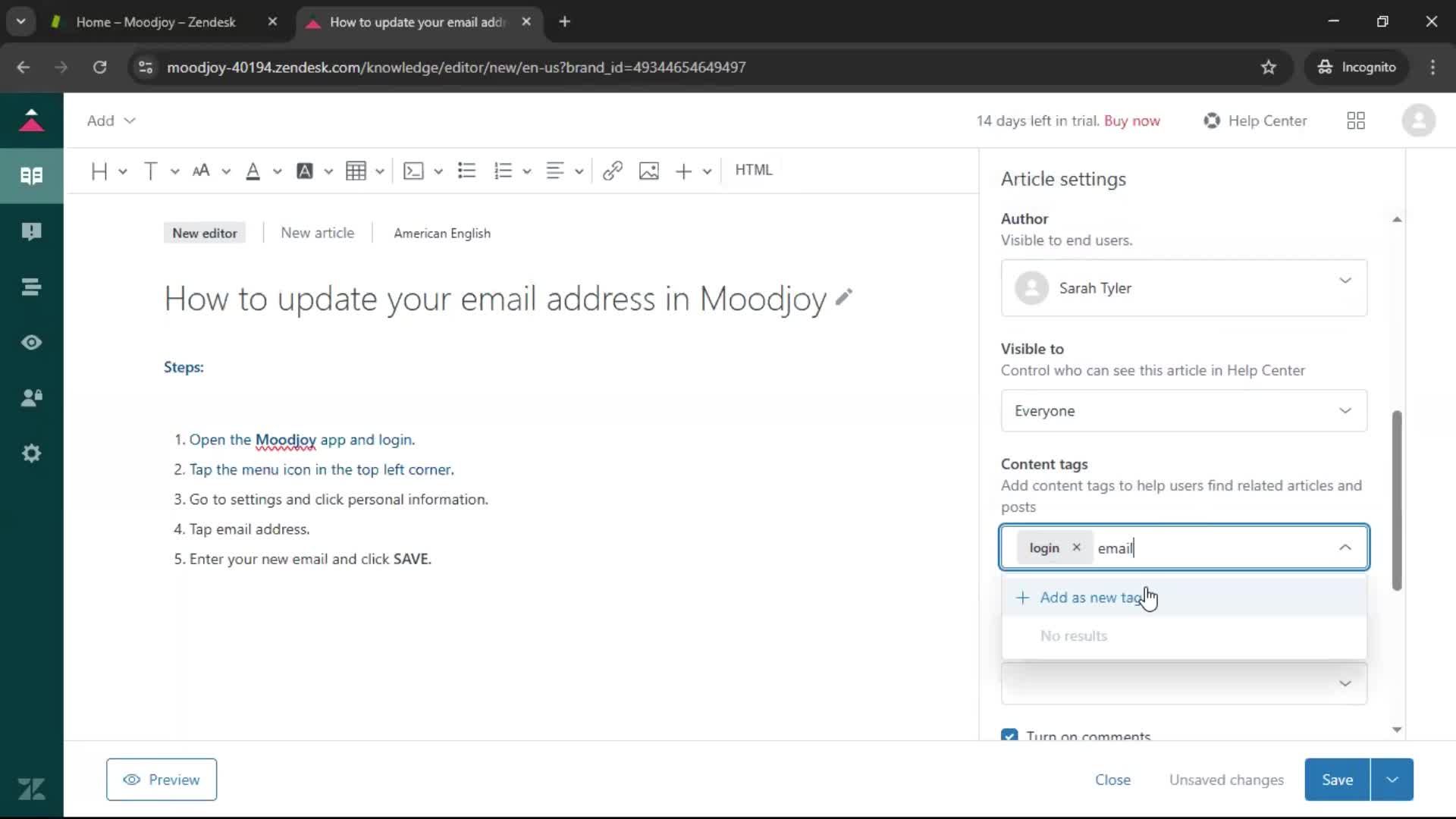Open the Moderate content sidebar icon

click(31, 231)
